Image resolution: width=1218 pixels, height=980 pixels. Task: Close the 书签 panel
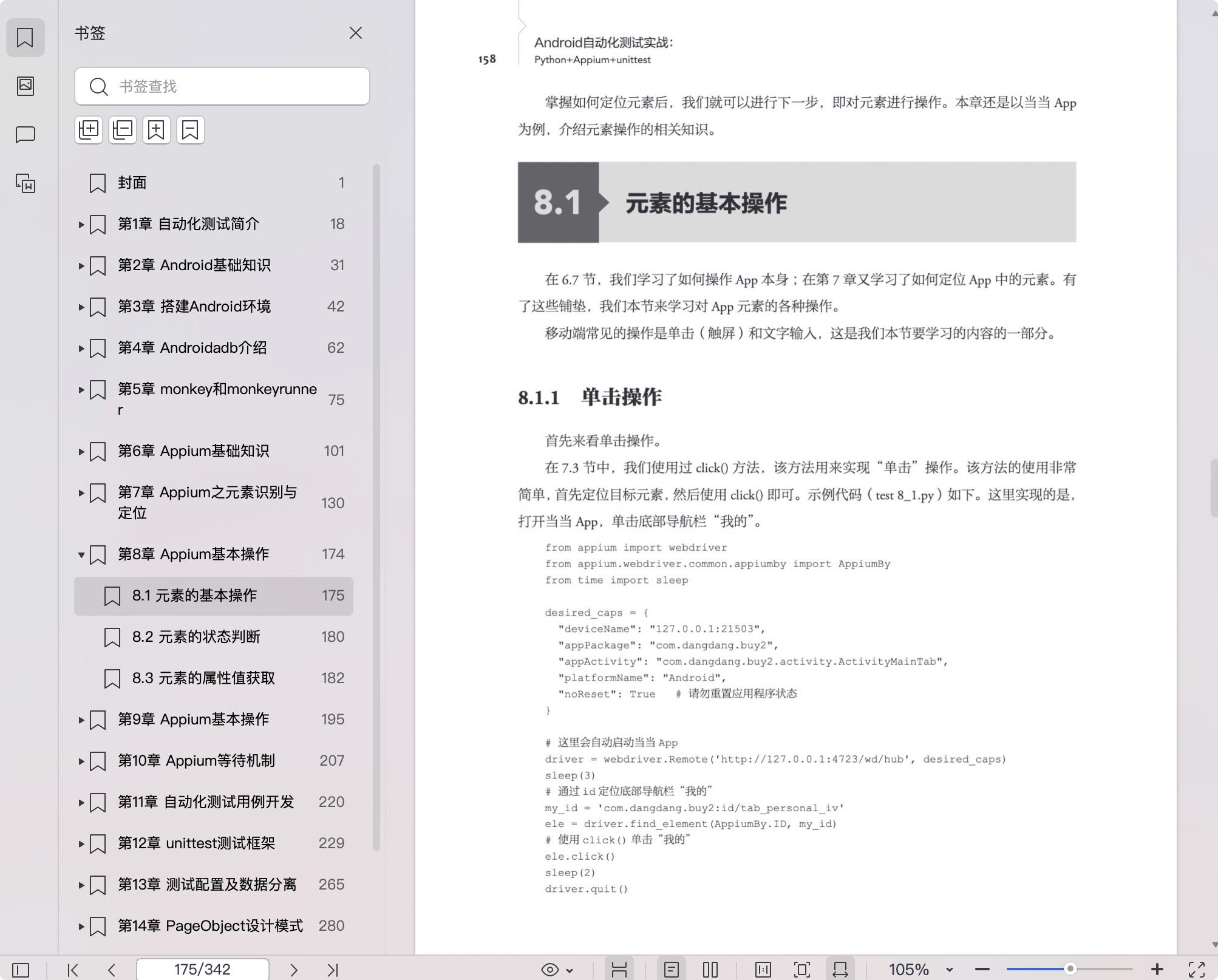(356, 33)
